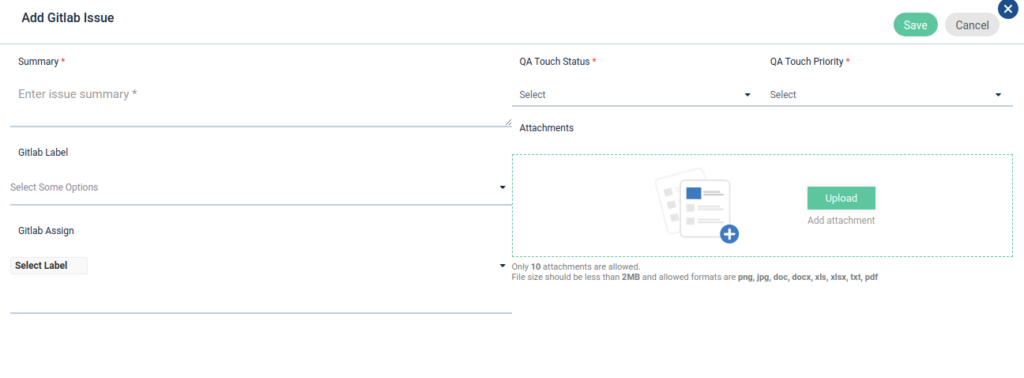Click the Gitlab Label heading text
Screen dimensions: 1024x378
coord(43,153)
